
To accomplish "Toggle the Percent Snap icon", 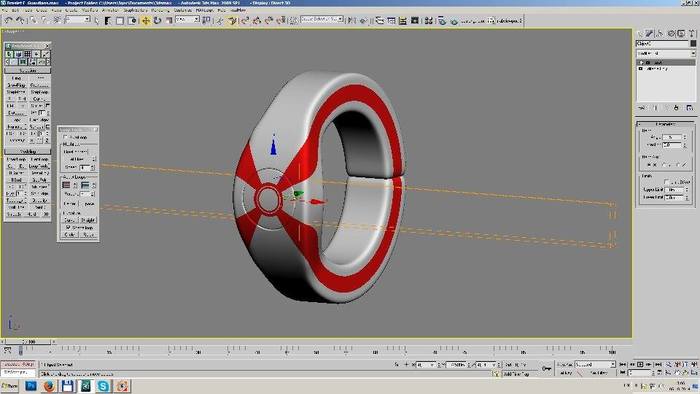I will (x=269, y=20).
